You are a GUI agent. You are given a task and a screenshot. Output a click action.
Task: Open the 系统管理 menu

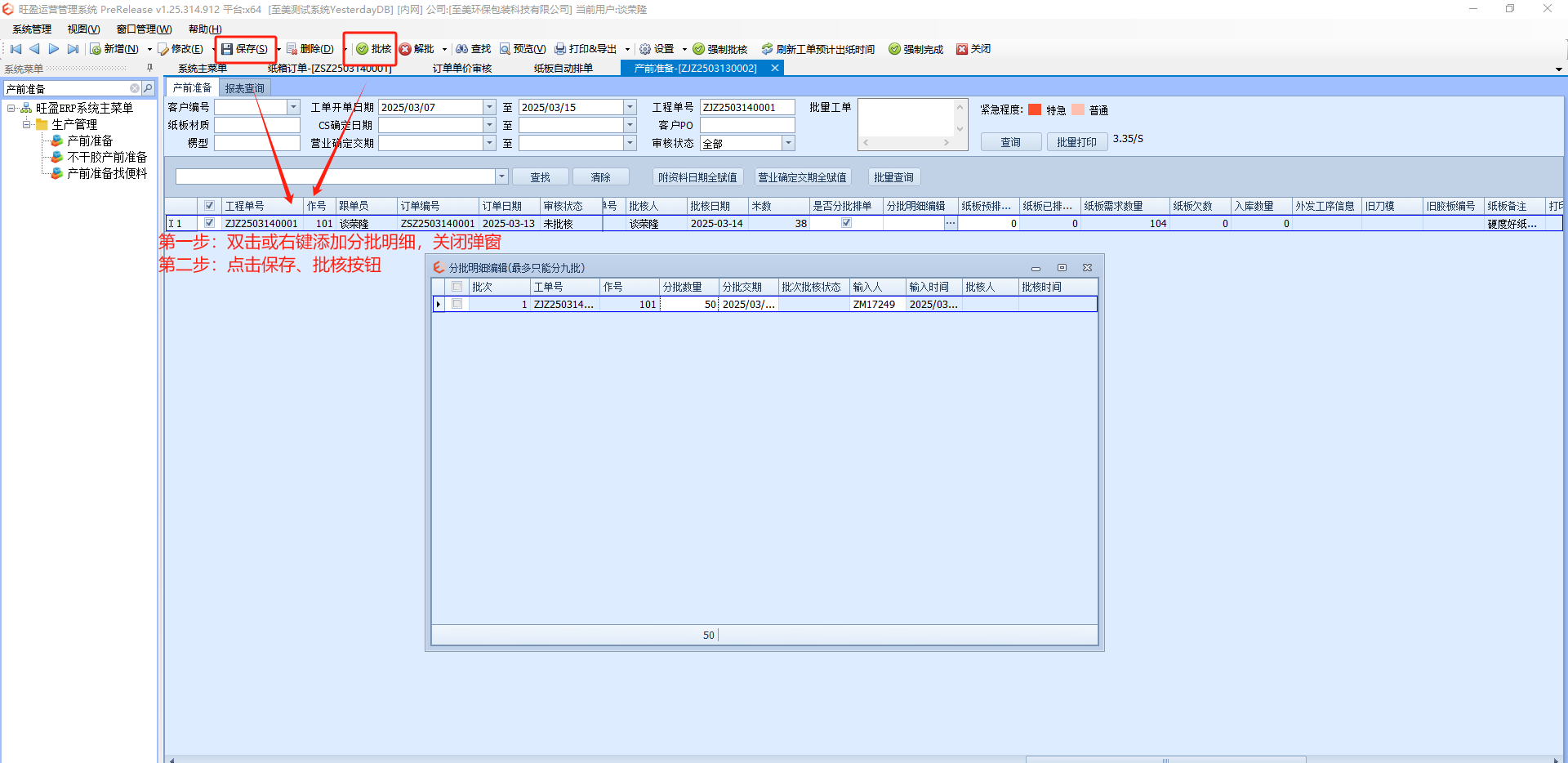pyautogui.click(x=32, y=29)
